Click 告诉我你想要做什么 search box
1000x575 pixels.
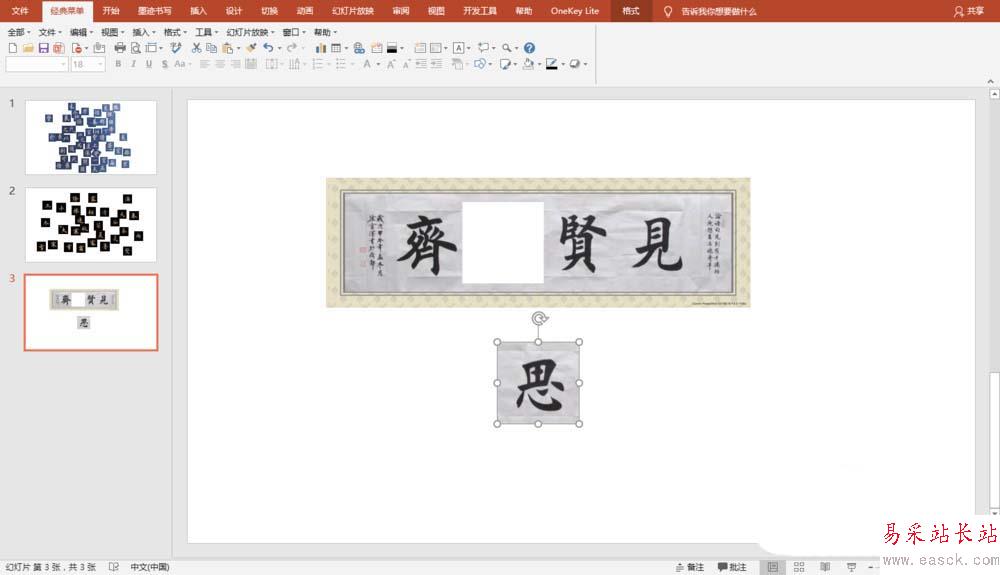coord(719,11)
